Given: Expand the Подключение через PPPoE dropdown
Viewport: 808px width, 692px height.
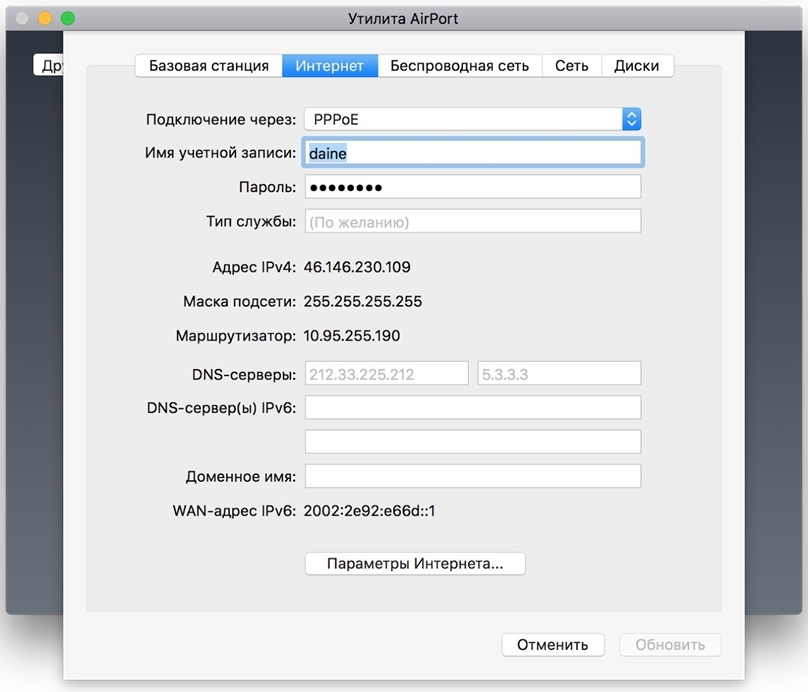Looking at the screenshot, I should coord(471,119).
